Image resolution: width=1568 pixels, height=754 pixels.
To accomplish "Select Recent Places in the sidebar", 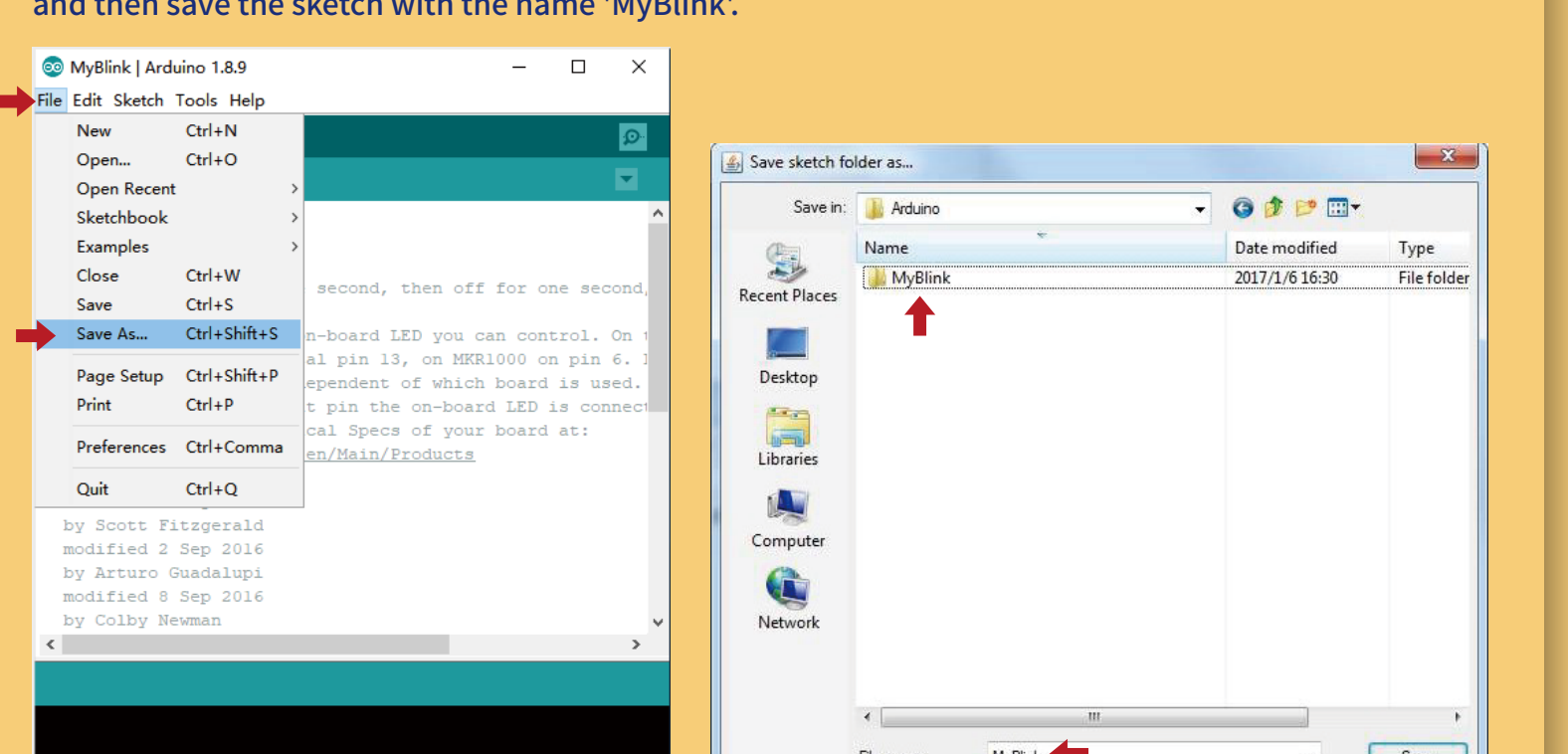I will click(x=788, y=273).
